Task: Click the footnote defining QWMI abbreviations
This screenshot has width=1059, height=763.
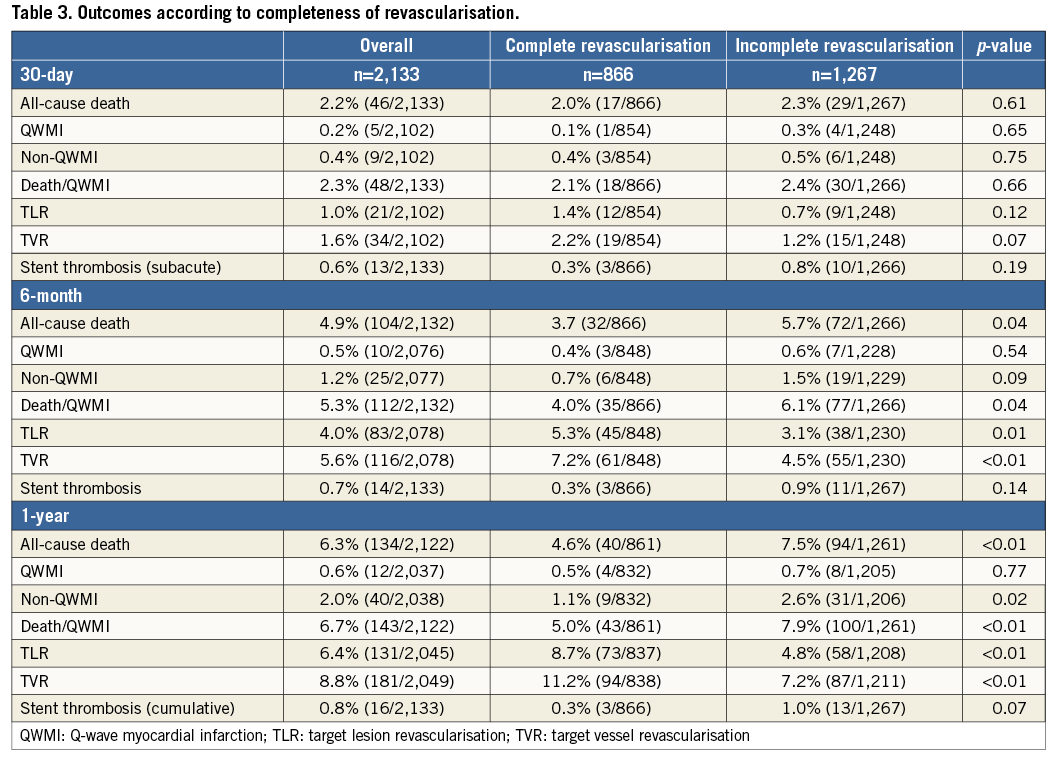Action: (384, 736)
